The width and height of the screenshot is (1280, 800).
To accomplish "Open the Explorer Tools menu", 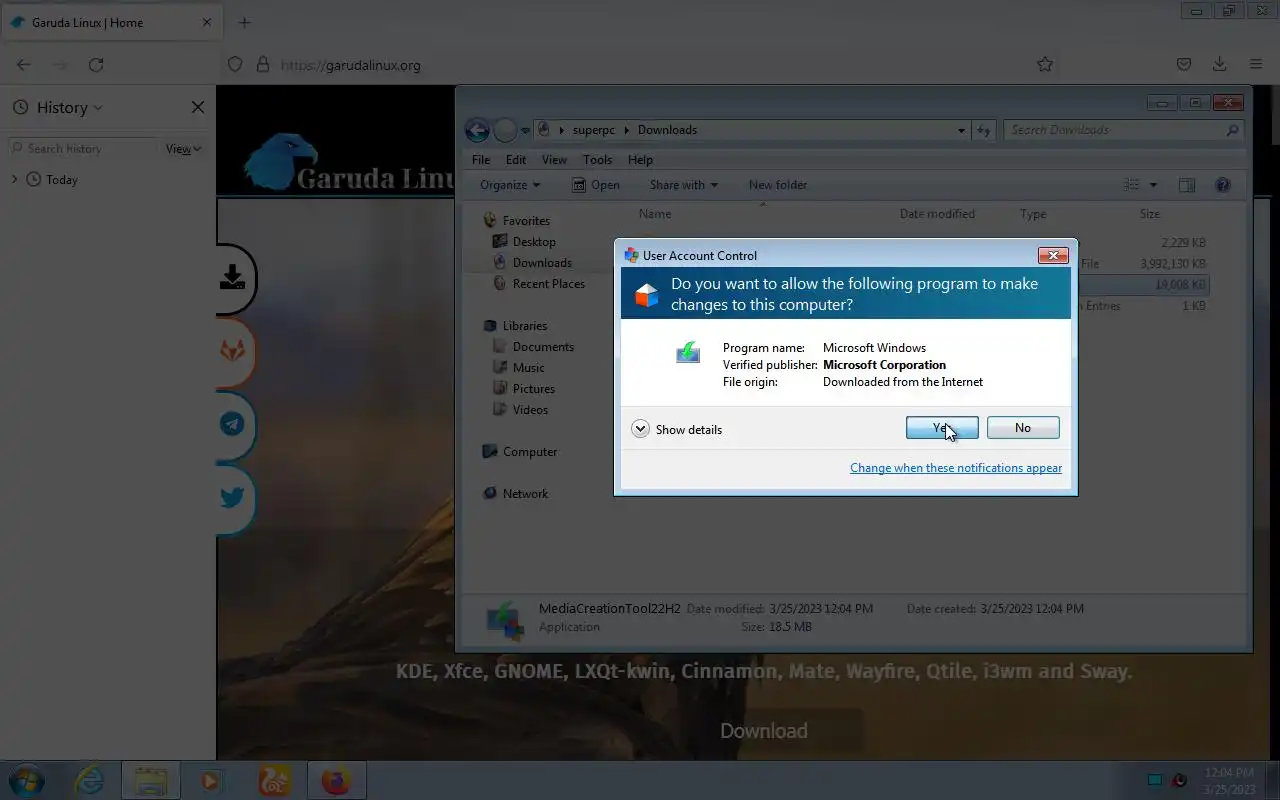I will point(597,160).
